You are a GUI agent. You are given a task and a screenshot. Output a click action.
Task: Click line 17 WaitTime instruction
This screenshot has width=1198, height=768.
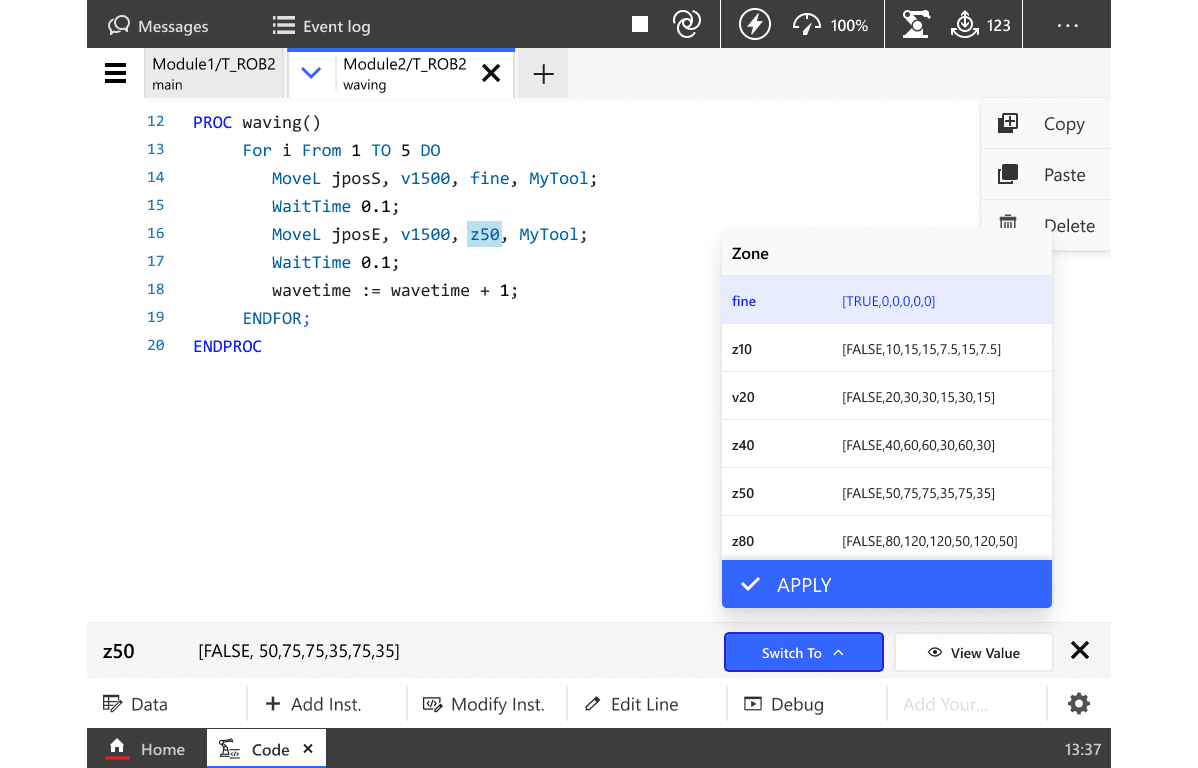pos(335,262)
